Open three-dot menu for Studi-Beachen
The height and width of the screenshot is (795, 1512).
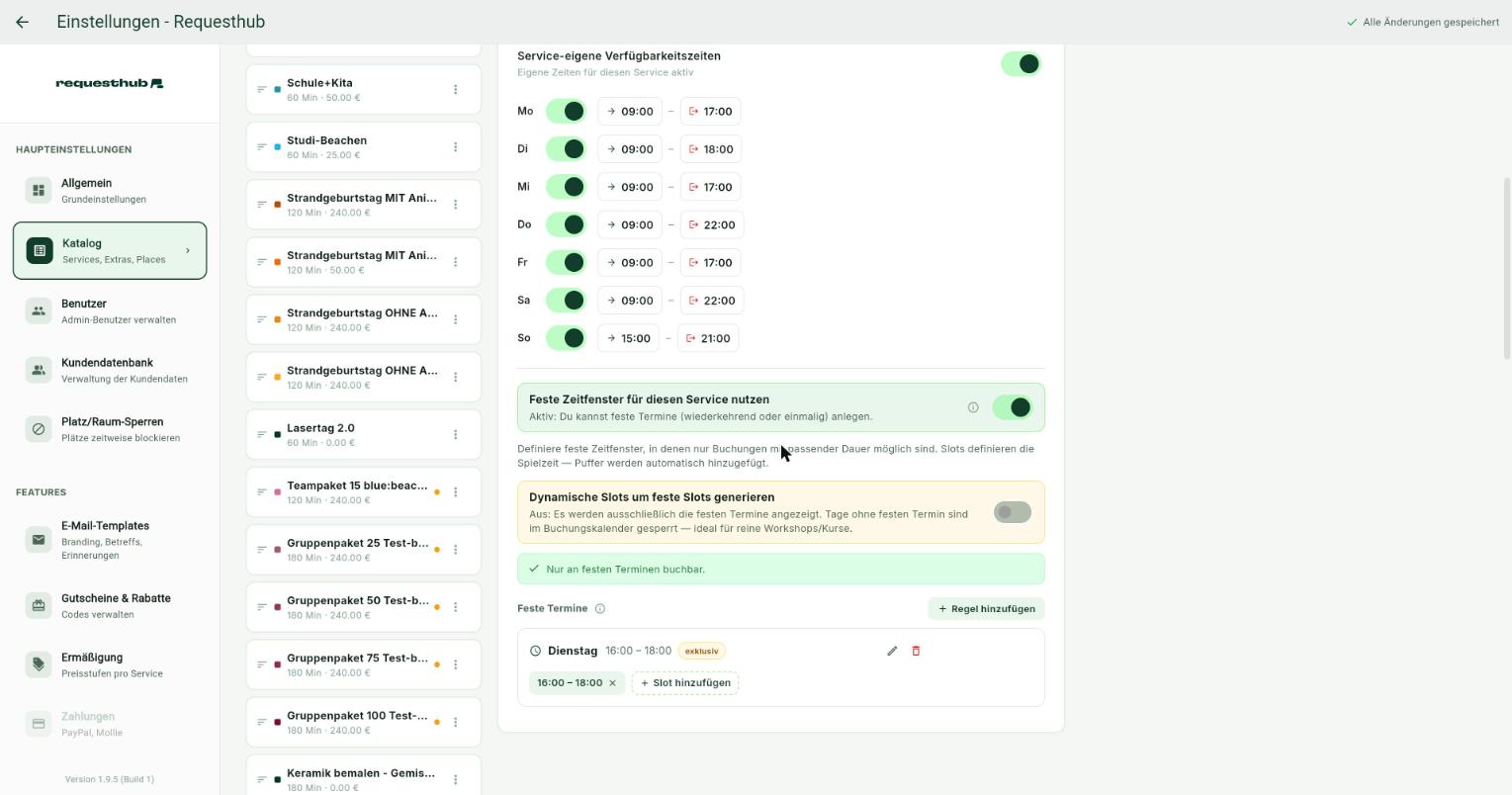(x=455, y=147)
